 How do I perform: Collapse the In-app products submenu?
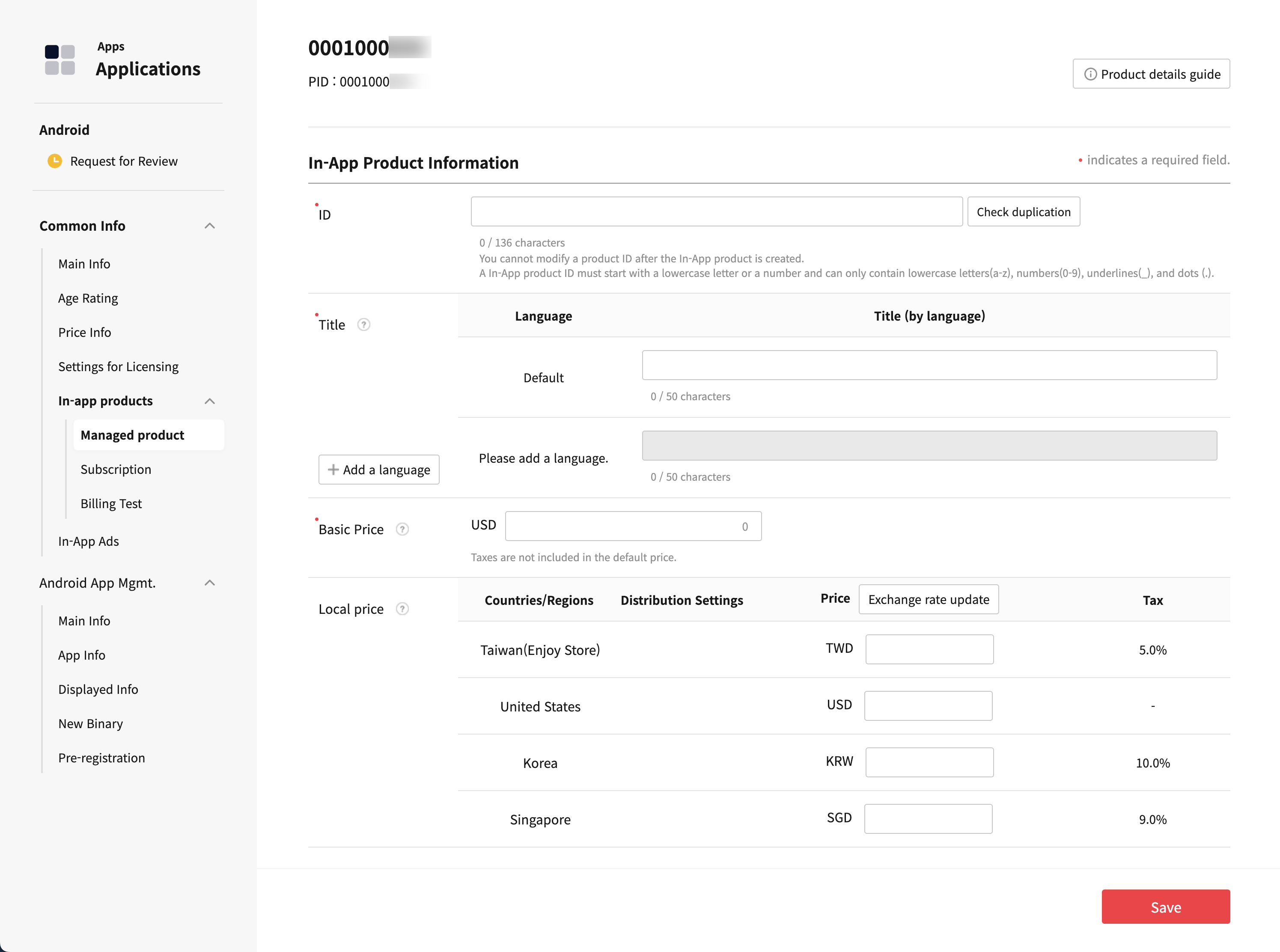point(210,401)
